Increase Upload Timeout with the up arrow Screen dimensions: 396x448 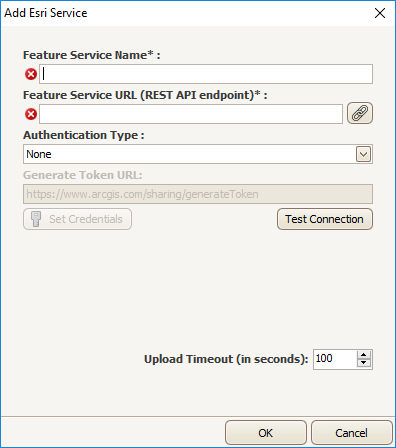[x=364, y=355]
